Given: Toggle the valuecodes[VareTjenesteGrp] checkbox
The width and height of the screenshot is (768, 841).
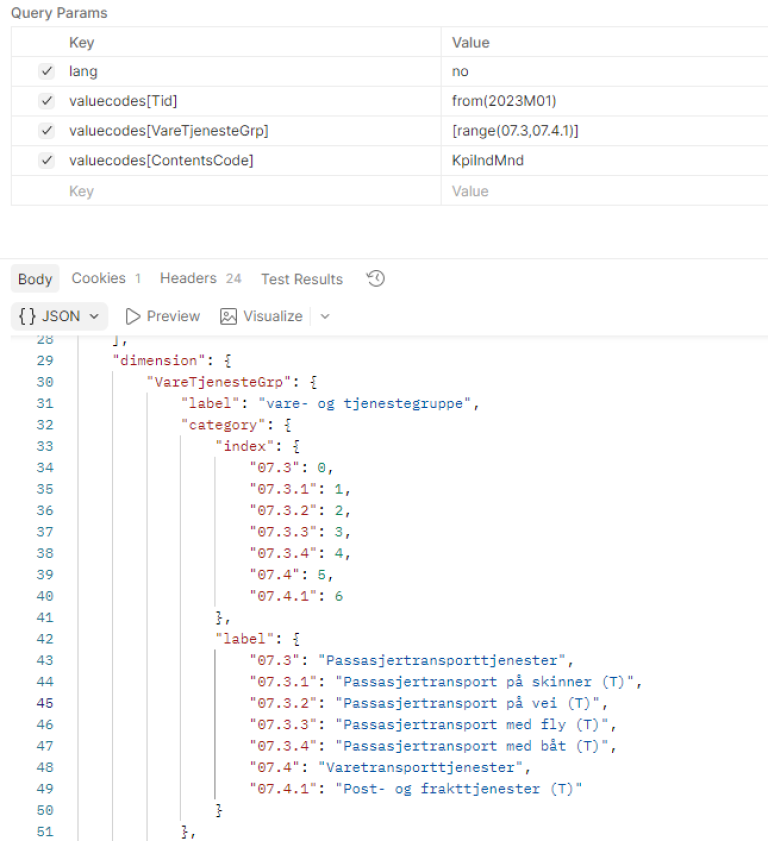Looking at the screenshot, I should point(46,131).
